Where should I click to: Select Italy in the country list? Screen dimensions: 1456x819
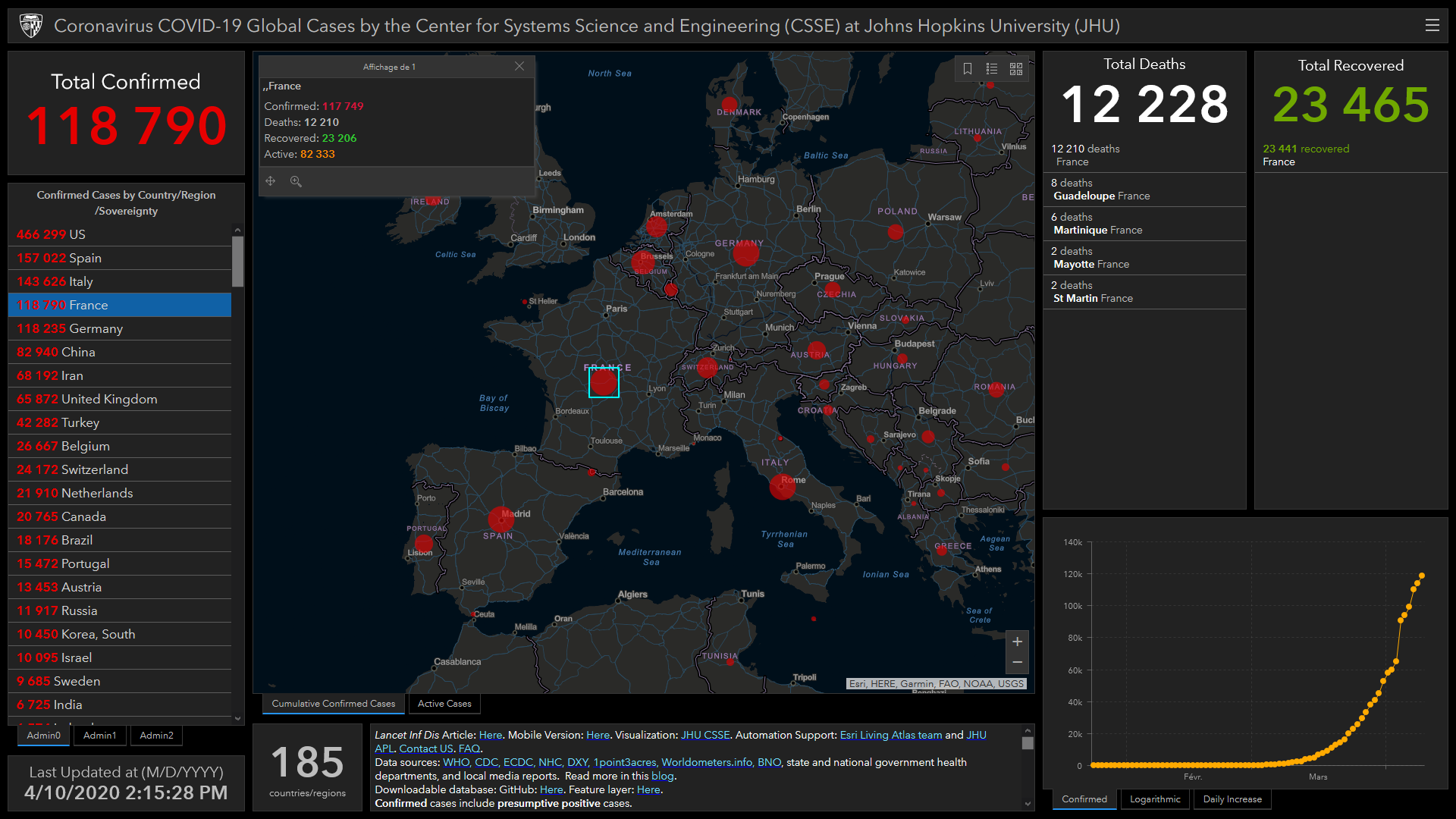[x=120, y=281]
